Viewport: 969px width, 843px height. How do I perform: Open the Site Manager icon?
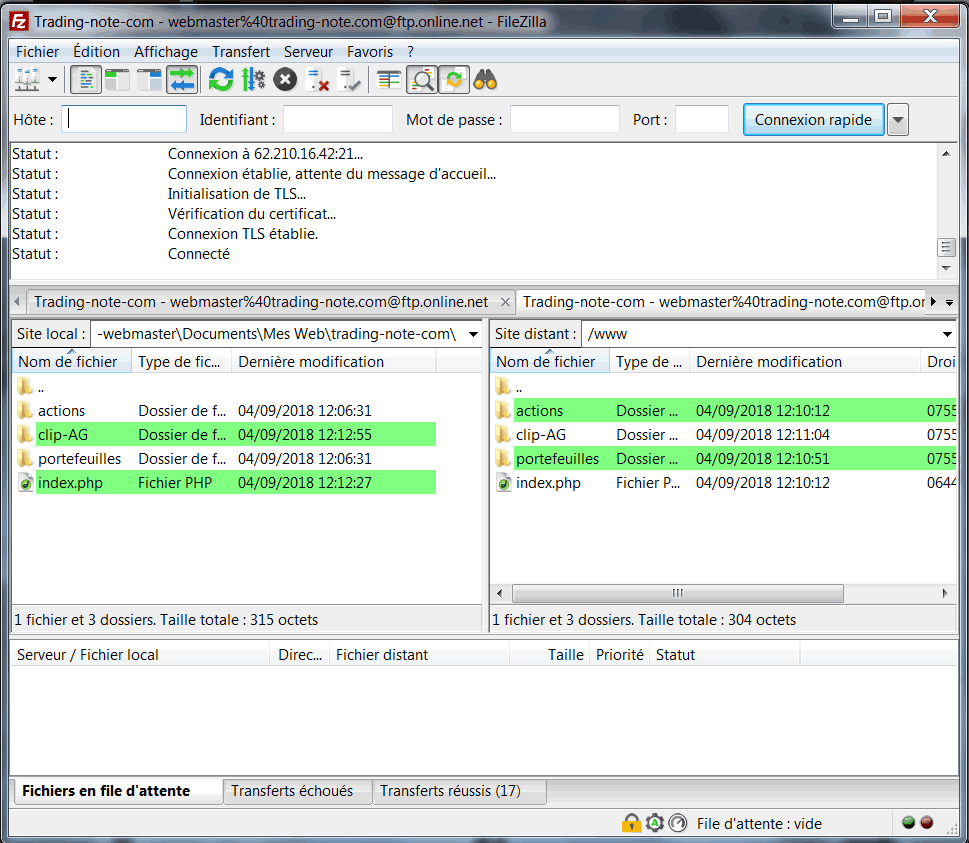point(27,80)
